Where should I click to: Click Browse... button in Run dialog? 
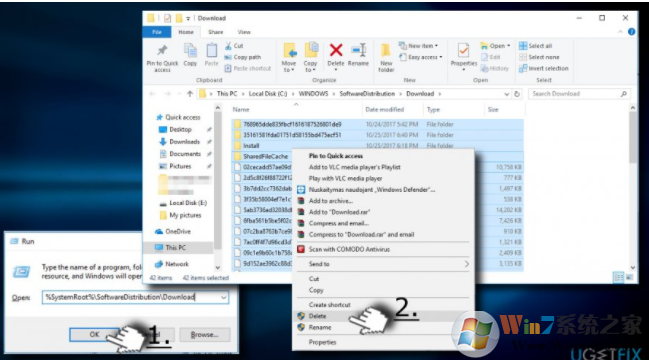pos(204,335)
